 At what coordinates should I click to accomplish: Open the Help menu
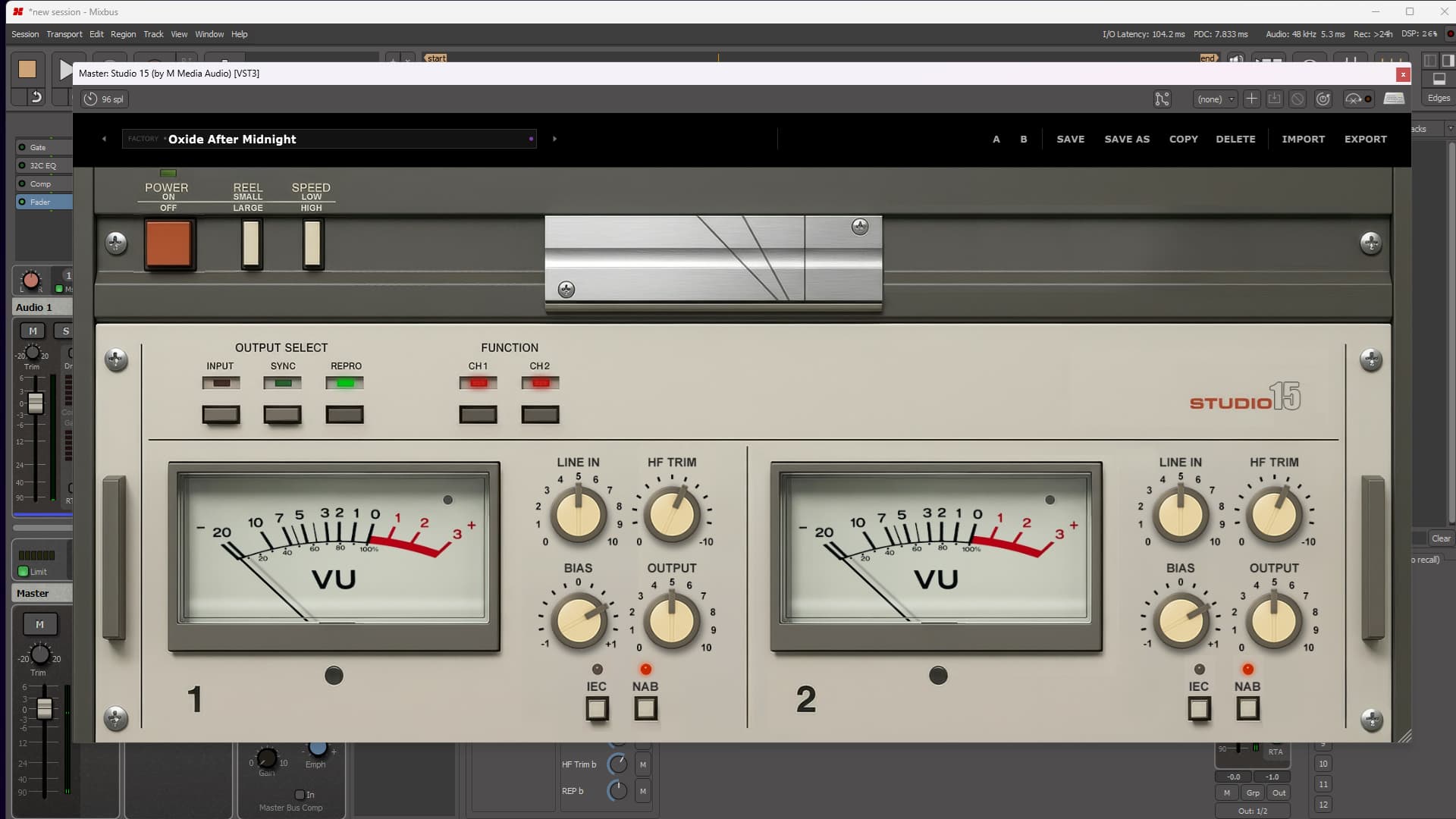coord(240,34)
